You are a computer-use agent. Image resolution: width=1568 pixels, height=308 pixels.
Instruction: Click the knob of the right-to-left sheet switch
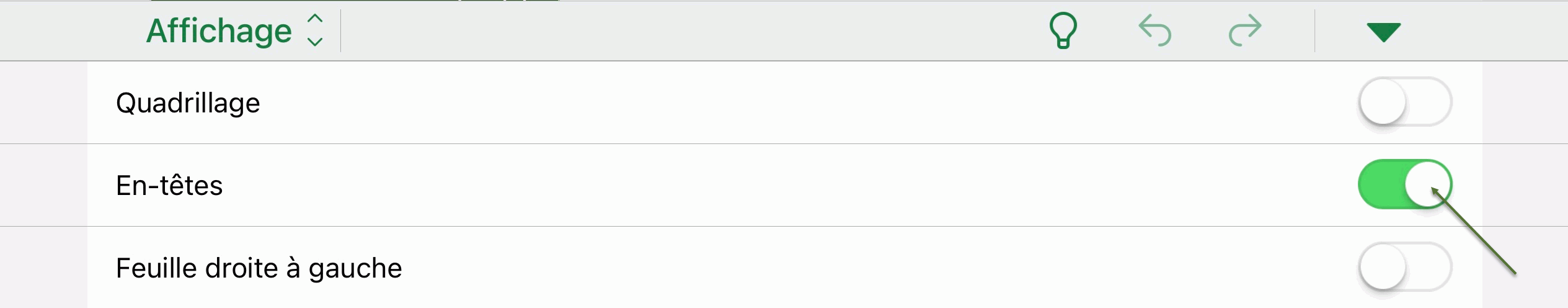(1383, 267)
